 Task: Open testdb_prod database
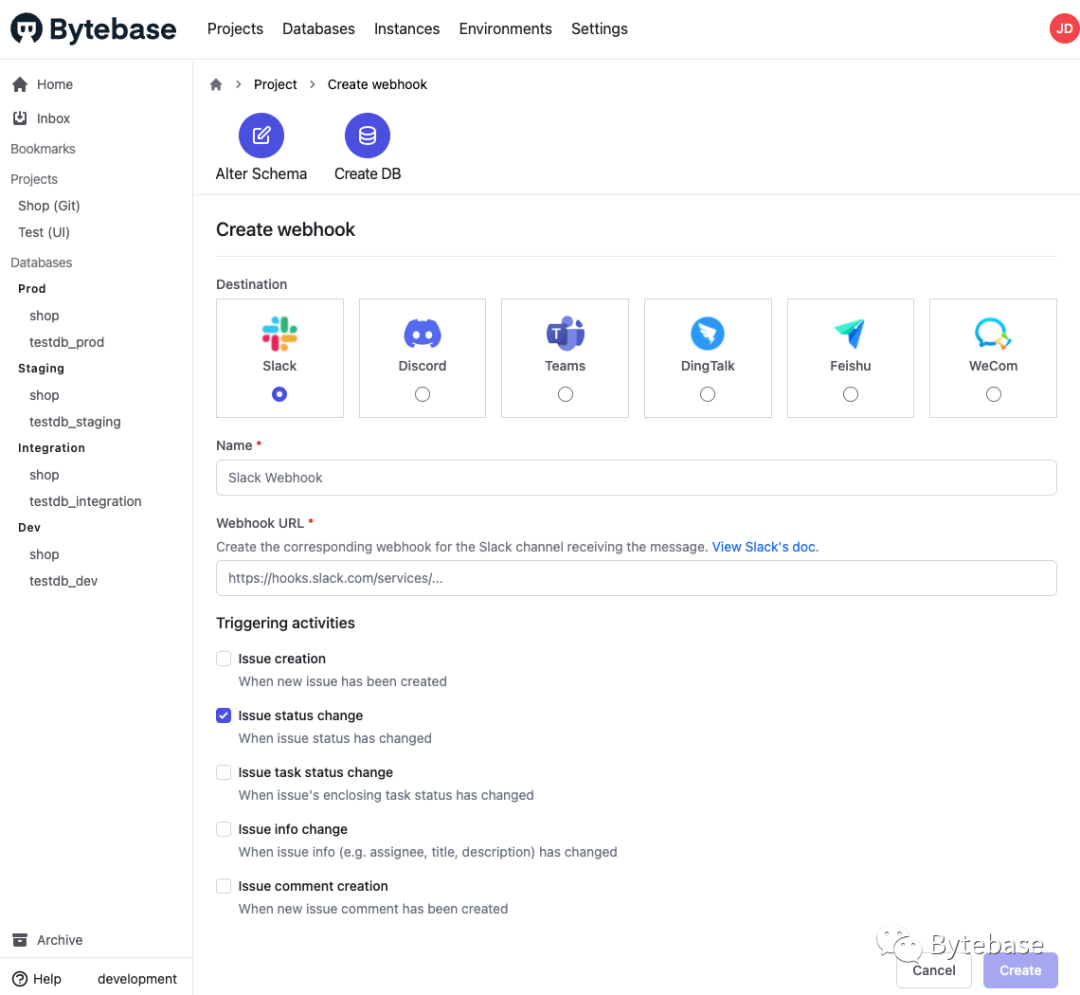click(x=66, y=342)
